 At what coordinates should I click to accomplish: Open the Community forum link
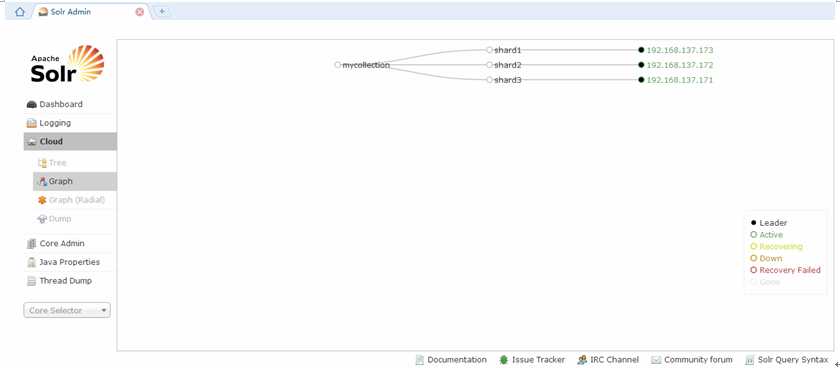tap(698, 360)
